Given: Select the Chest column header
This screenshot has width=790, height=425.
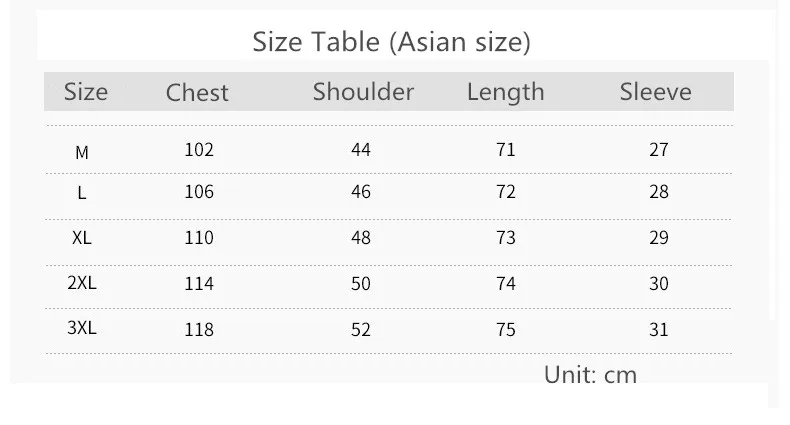Looking at the screenshot, I should click(197, 93).
